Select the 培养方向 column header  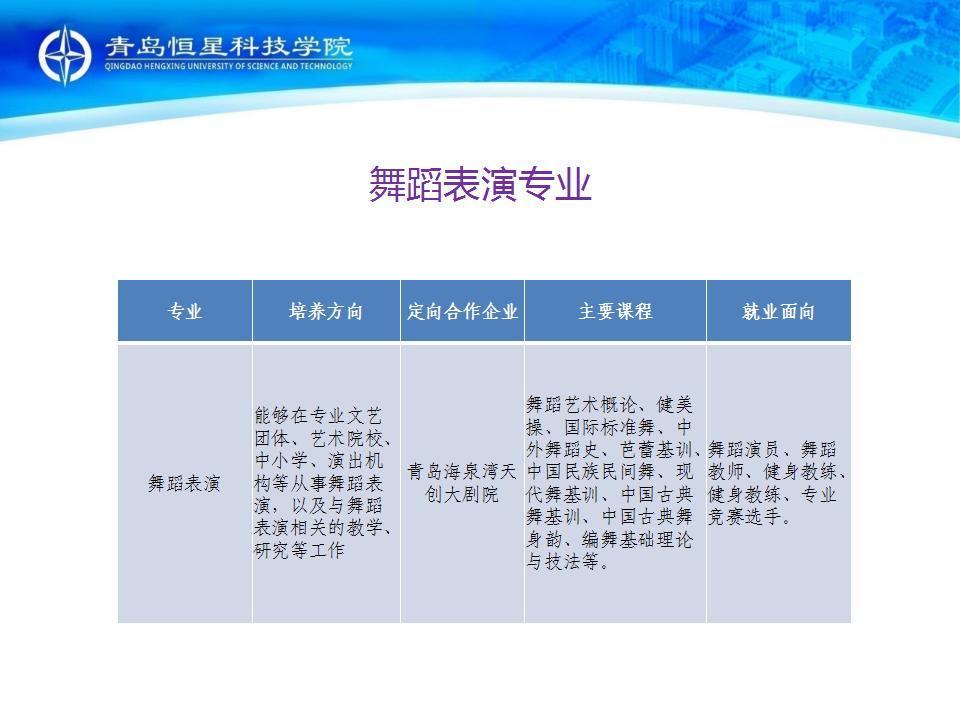(x=326, y=311)
